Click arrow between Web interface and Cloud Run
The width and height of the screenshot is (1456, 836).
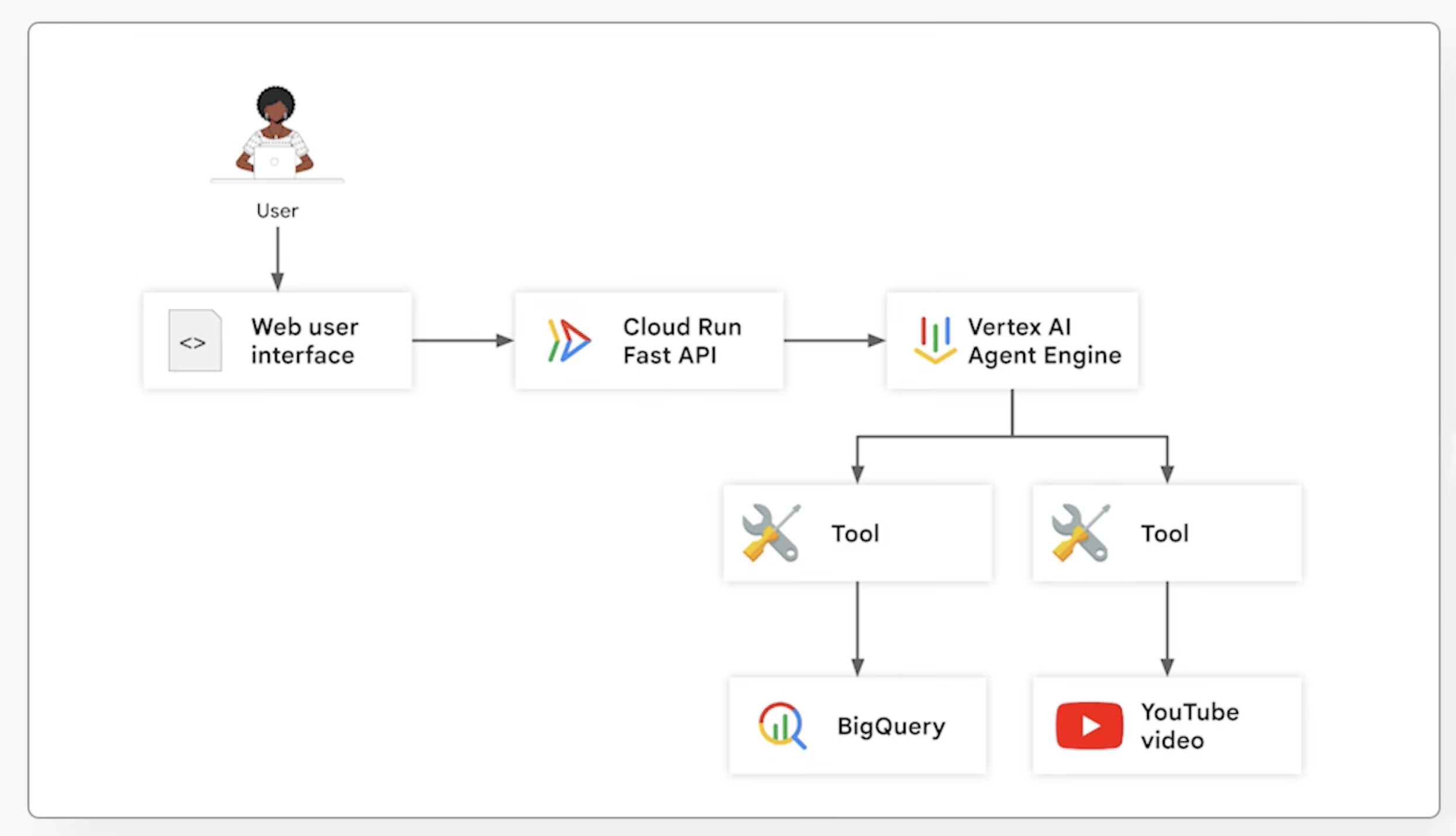click(x=462, y=340)
